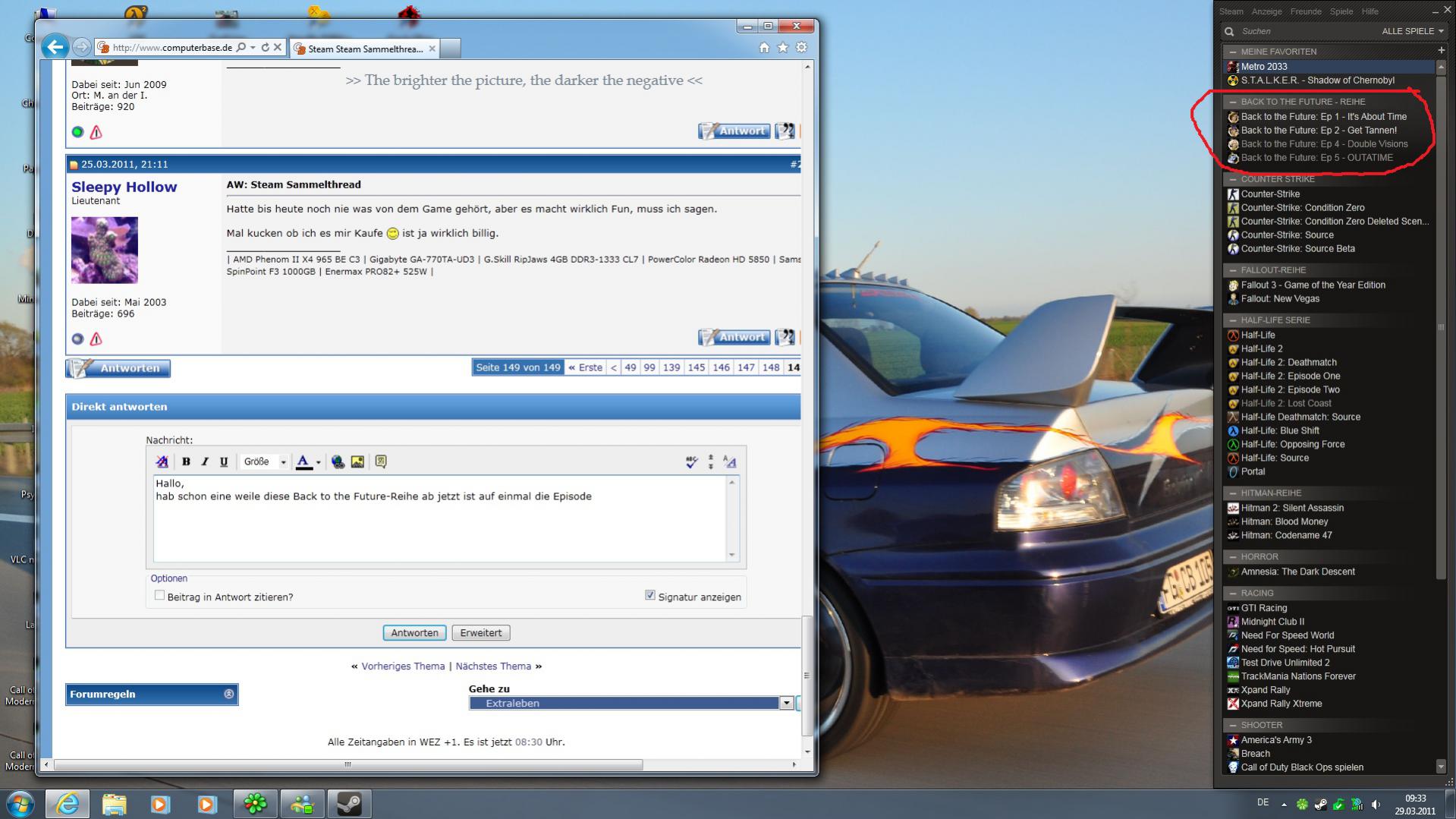Image resolution: width=1456 pixels, height=819 pixels.
Task: Toggle italic formatting in editor
Action: click(205, 461)
